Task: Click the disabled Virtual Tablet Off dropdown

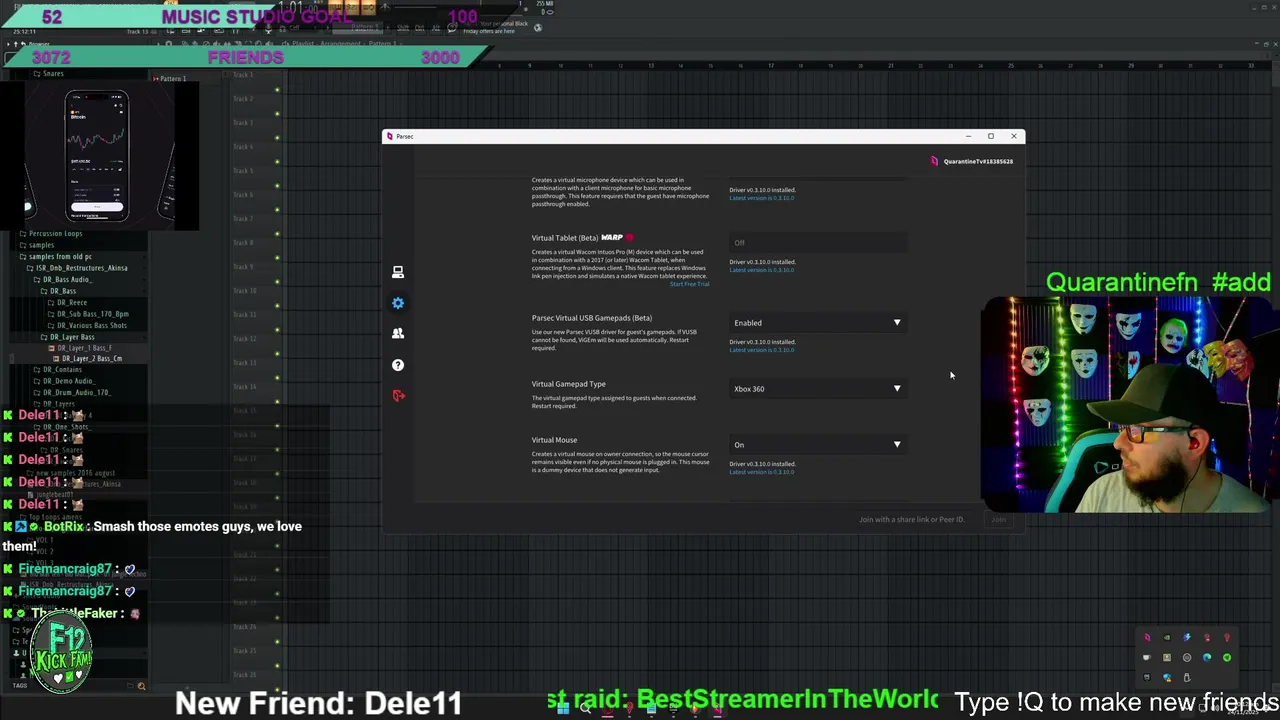Action: pos(818,243)
